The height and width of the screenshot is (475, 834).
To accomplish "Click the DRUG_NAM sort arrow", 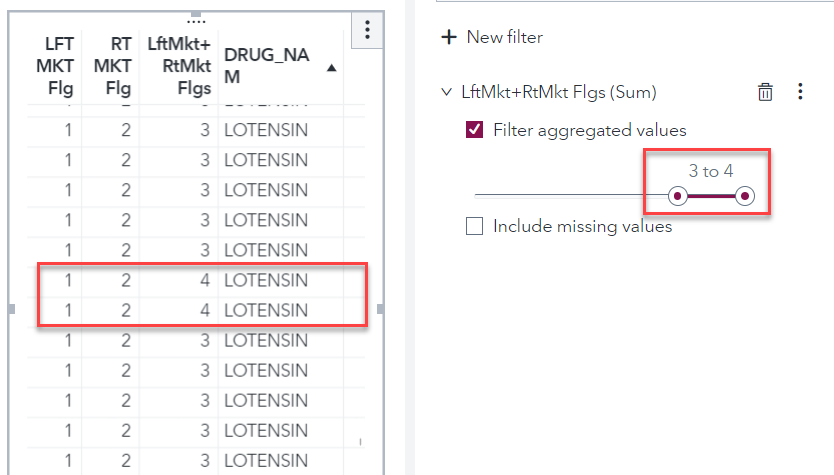I will point(331,68).
